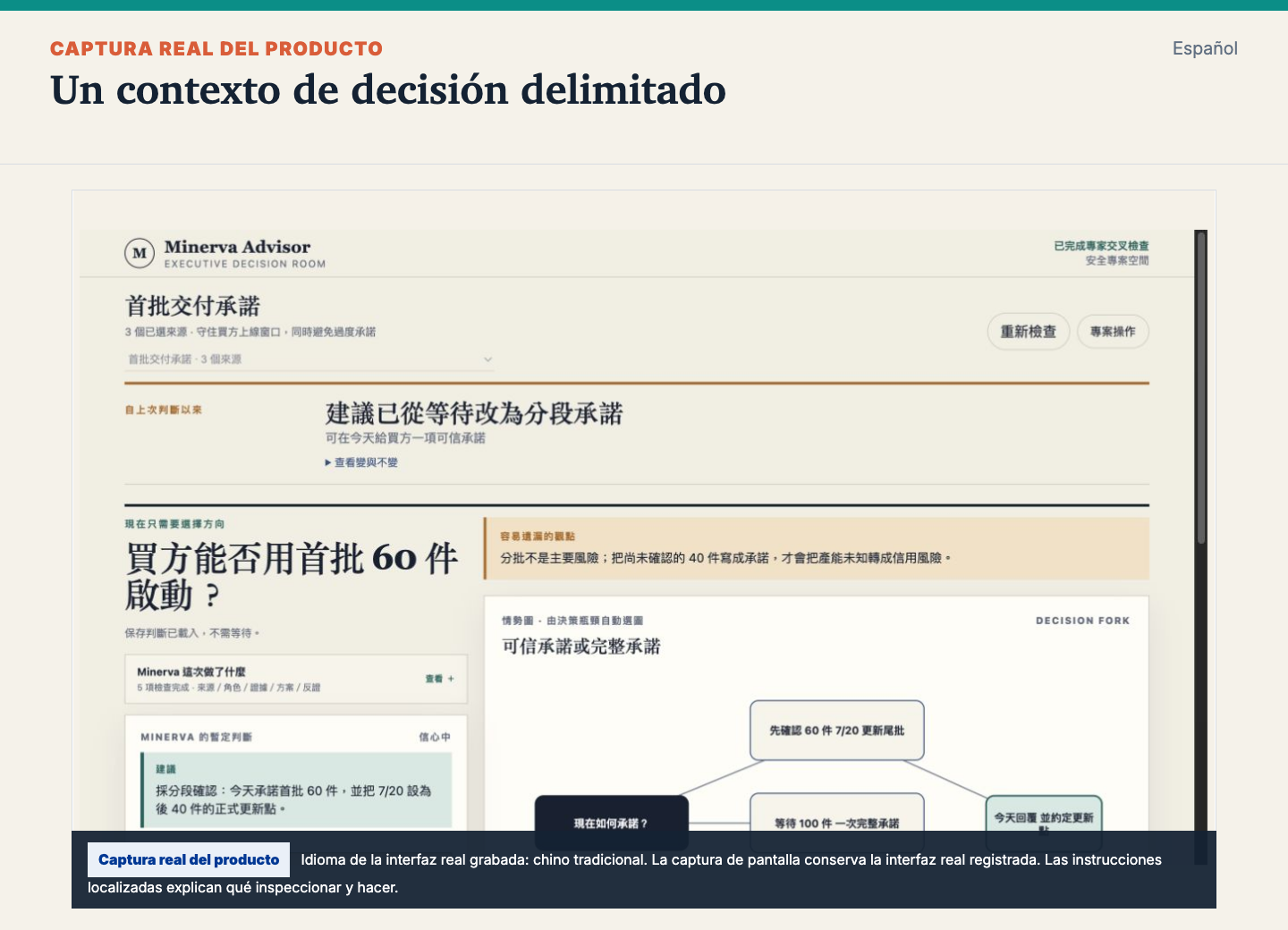Image resolution: width=1288 pixels, height=930 pixels.
Task: Click the 買方能否用首批 60 件啟動？ question
Action: 292,577
